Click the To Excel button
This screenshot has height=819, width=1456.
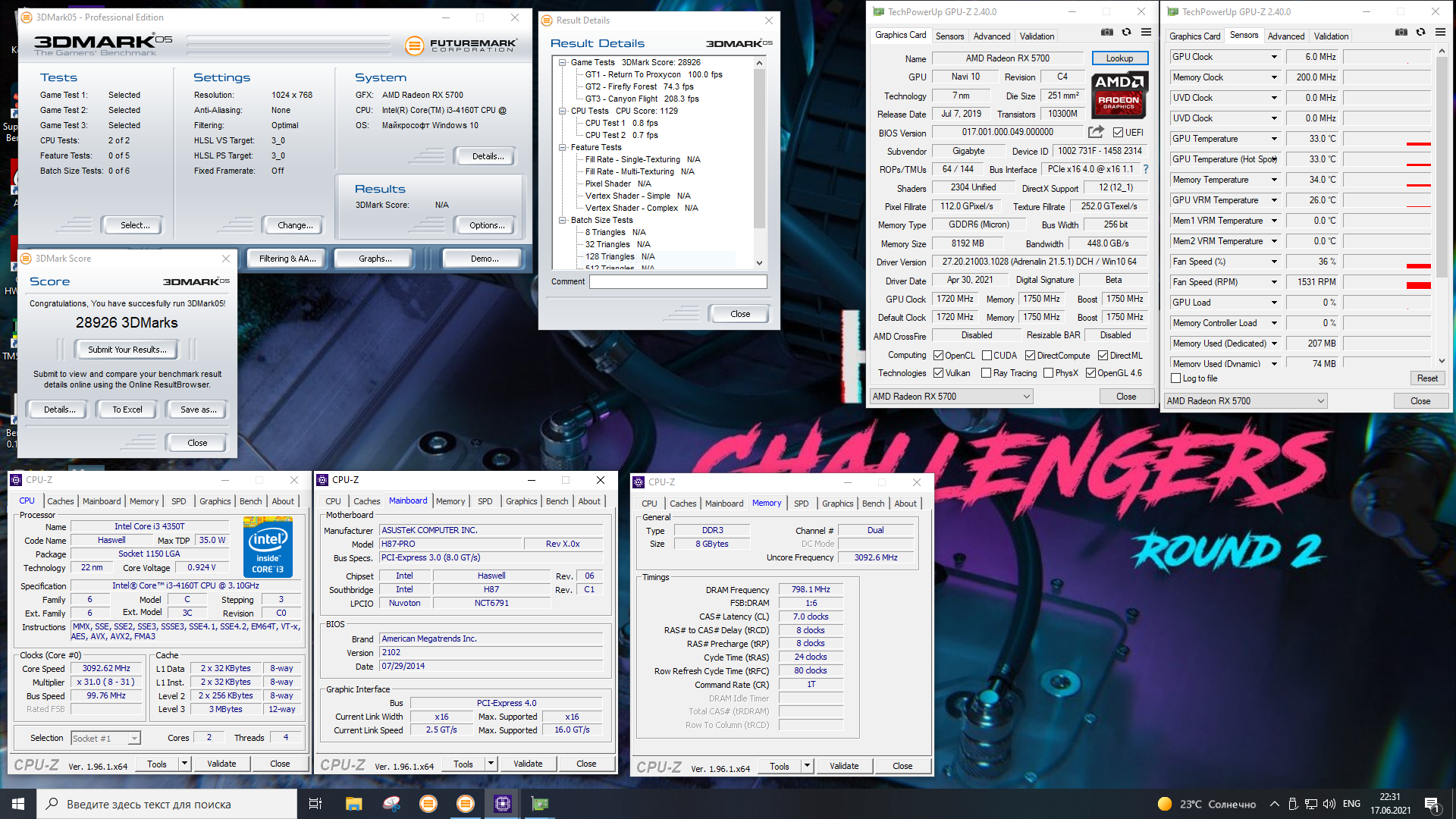pos(127,409)
